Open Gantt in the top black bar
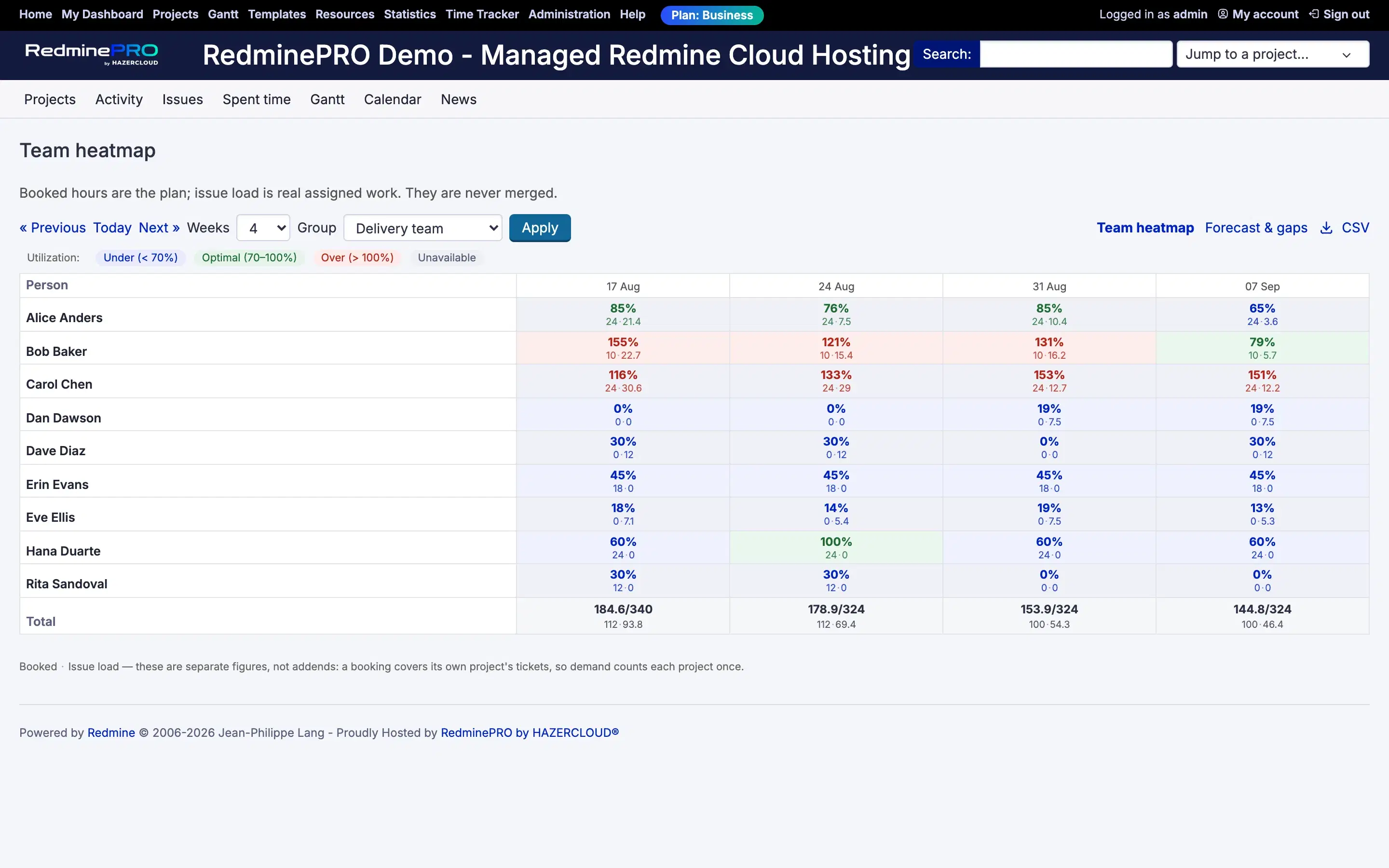The image size is (1389, 868). tap(223, 14)
